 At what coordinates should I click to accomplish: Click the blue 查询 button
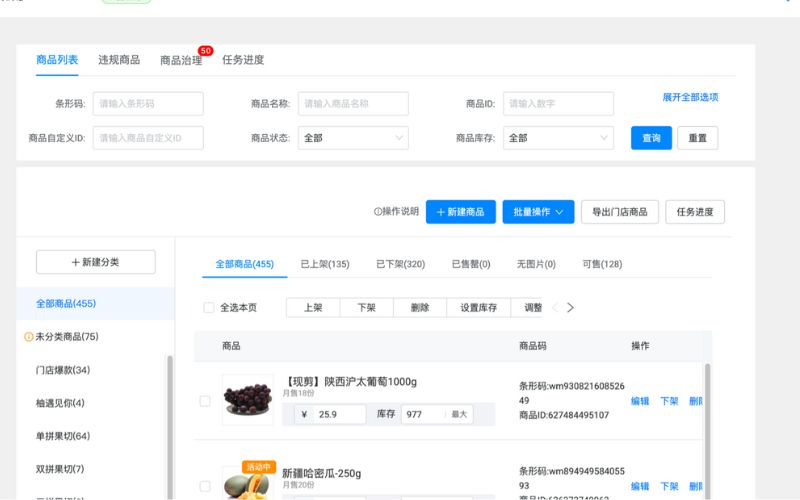[652, 138]
